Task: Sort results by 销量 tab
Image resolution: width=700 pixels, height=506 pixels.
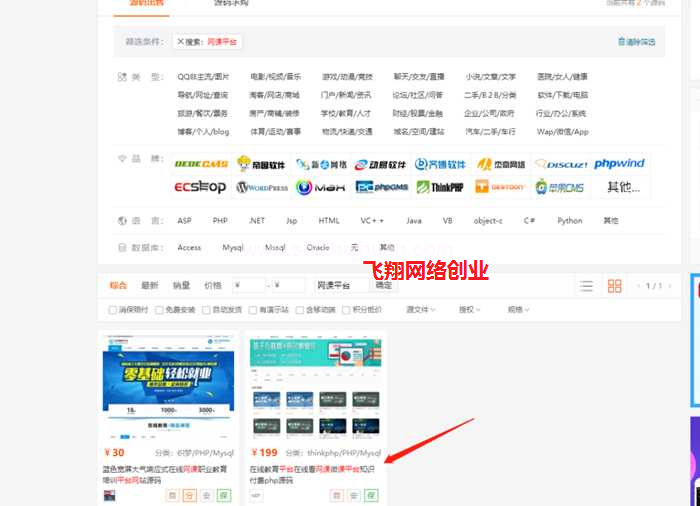Action: pyautogui.click(x=181, y=285)
